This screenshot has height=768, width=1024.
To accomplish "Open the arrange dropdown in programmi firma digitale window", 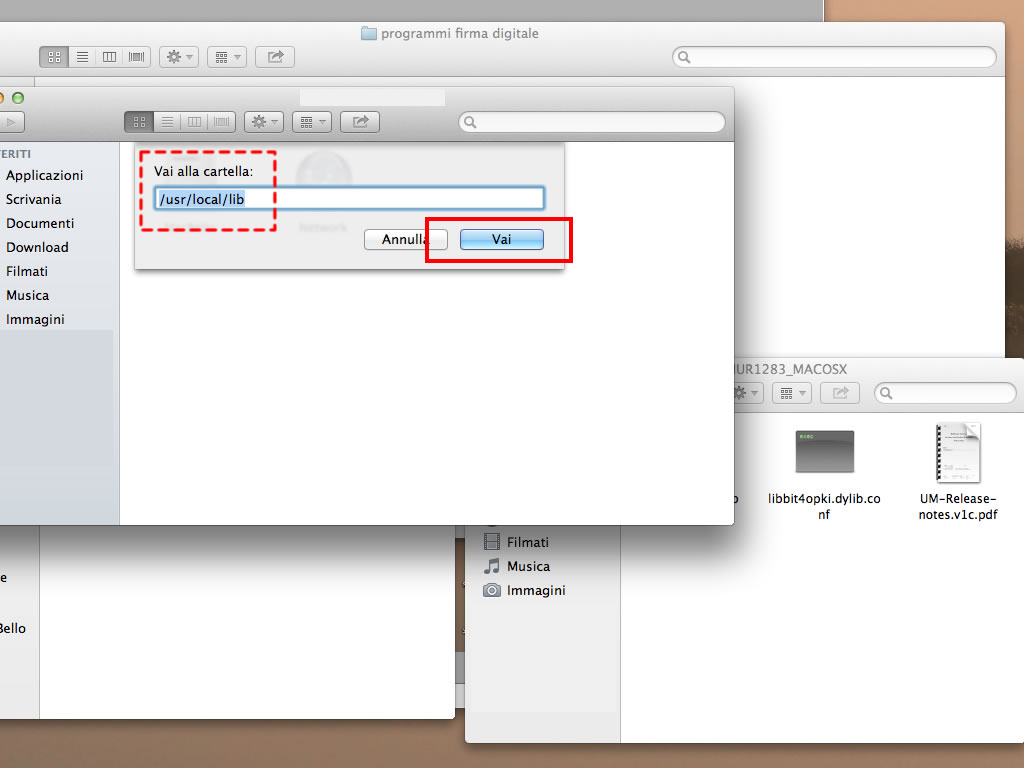I will pyautogui.click(x=226, y=57).
